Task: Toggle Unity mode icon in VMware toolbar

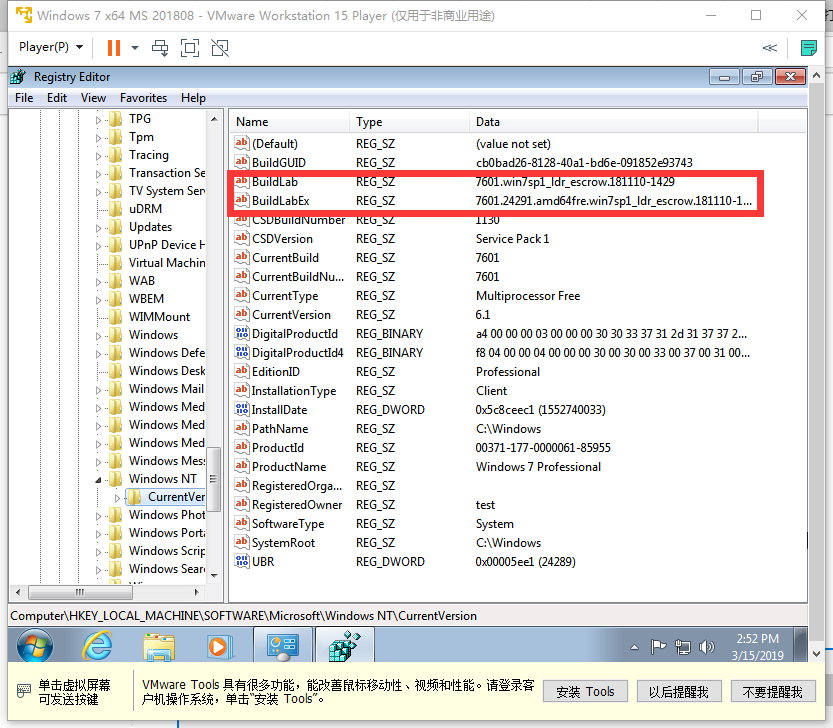Action: [x=220, y=48]
